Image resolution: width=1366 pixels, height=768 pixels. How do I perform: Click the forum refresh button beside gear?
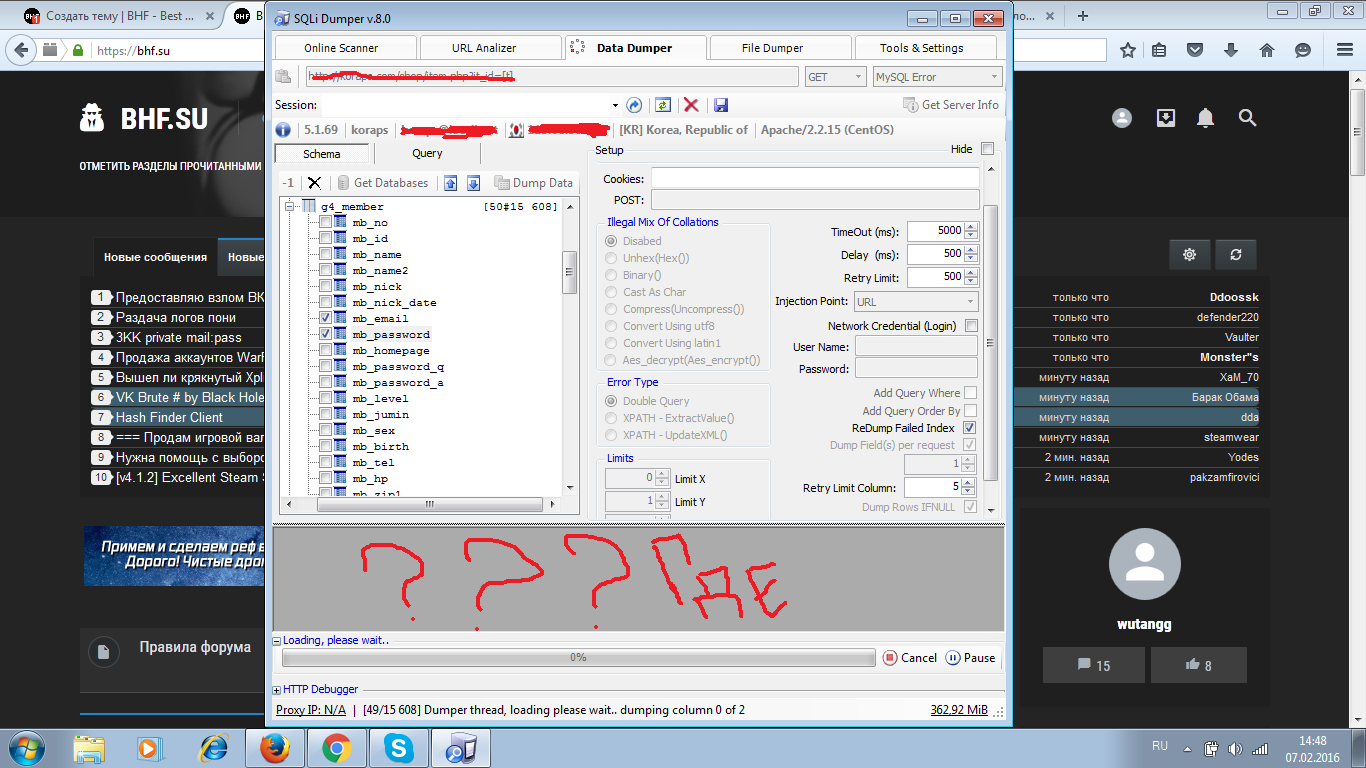pos(1236,255)
